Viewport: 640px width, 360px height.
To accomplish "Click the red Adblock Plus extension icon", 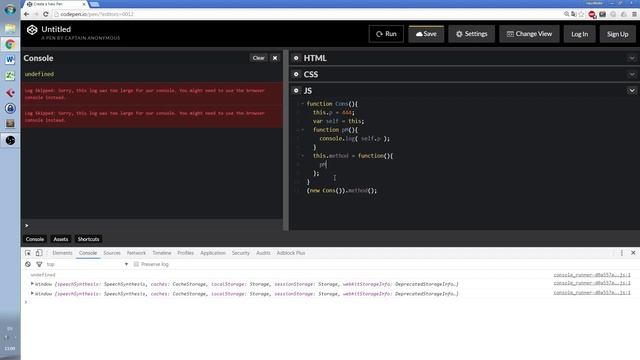I will coord(592,14).
